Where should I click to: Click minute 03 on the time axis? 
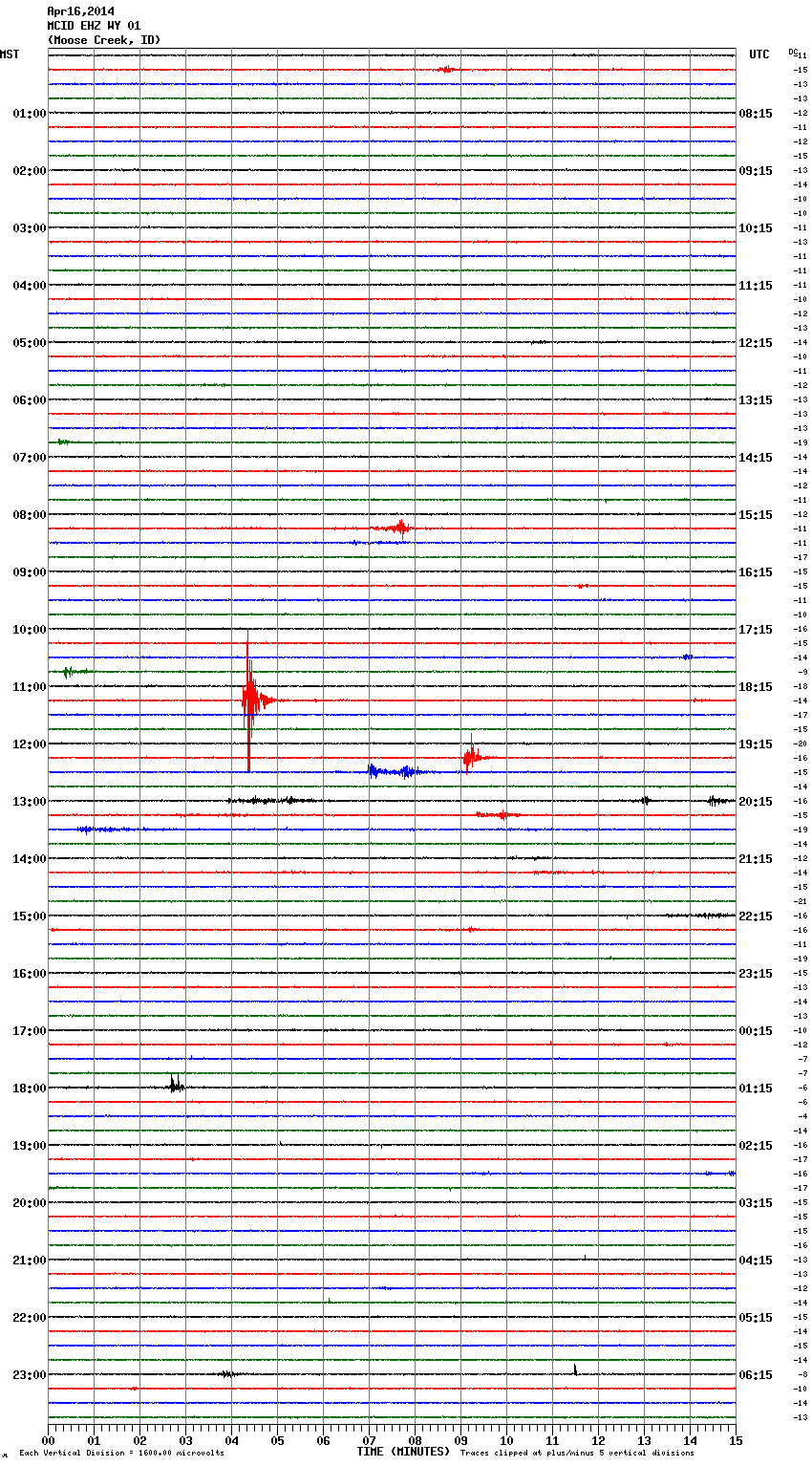186,1440
